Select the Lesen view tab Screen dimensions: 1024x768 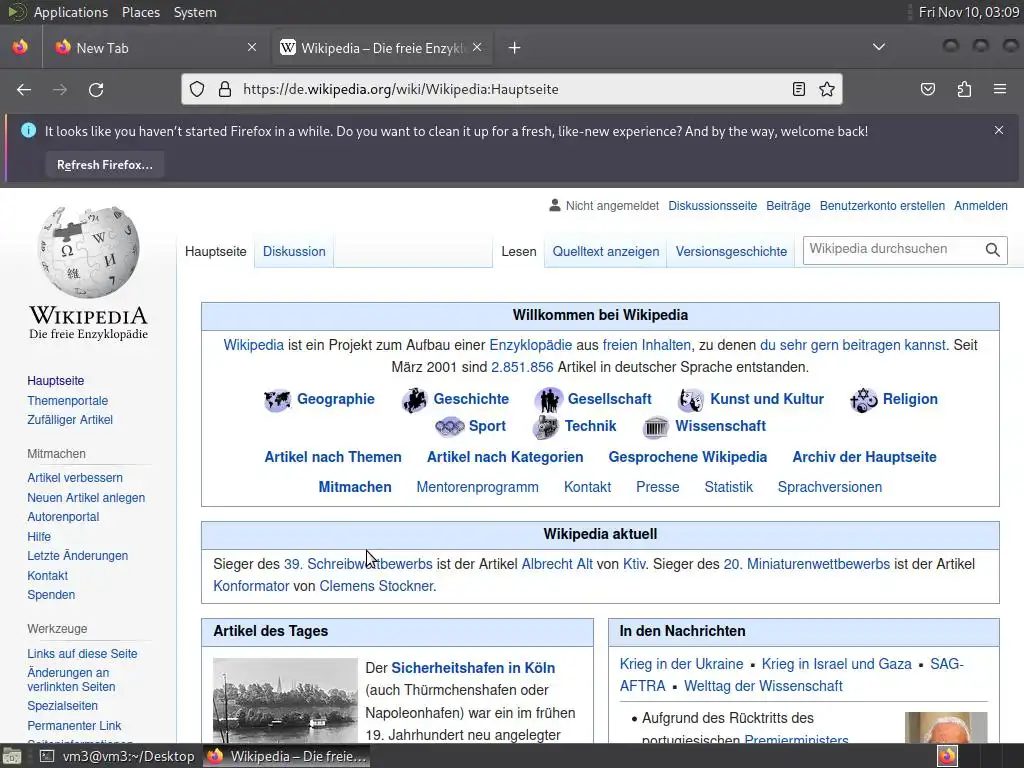pyautogui.click(x=519, y=251)
